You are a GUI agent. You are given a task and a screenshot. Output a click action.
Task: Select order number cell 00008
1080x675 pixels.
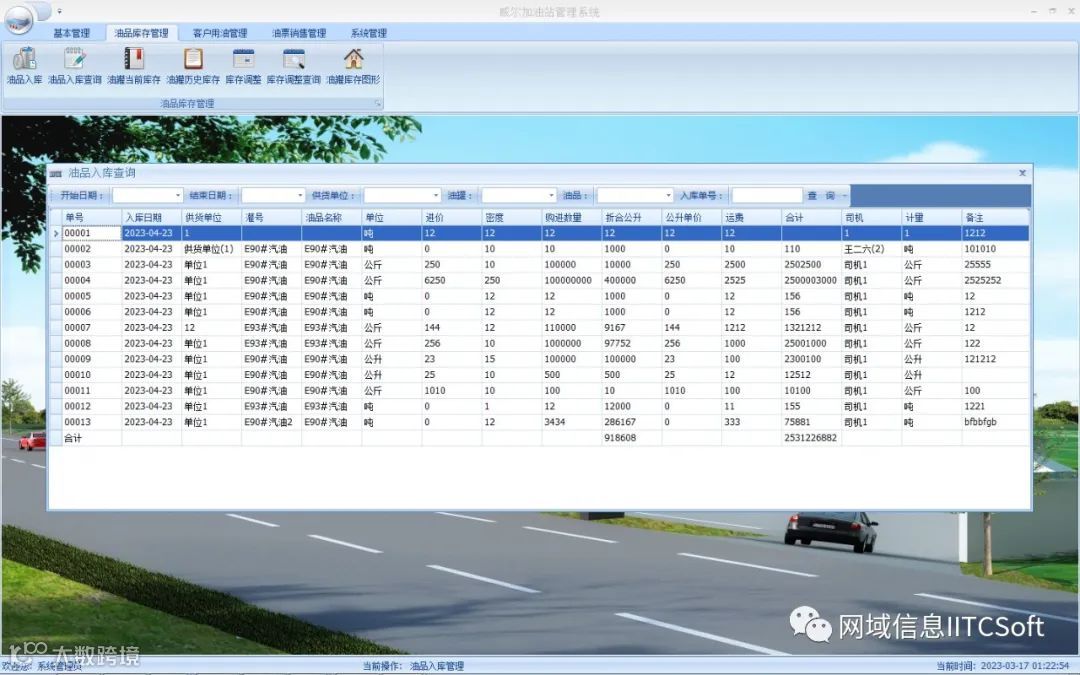[91, 343]
